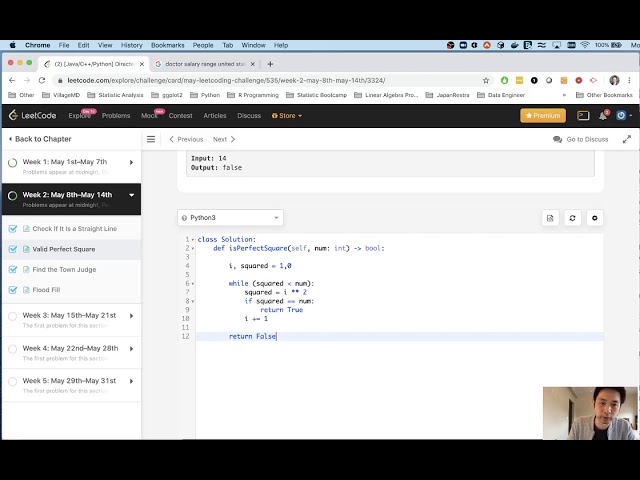This screenshot has width=640, height=480.
Task: Open the Explore nav item
Action: click(x=80, y=116)
